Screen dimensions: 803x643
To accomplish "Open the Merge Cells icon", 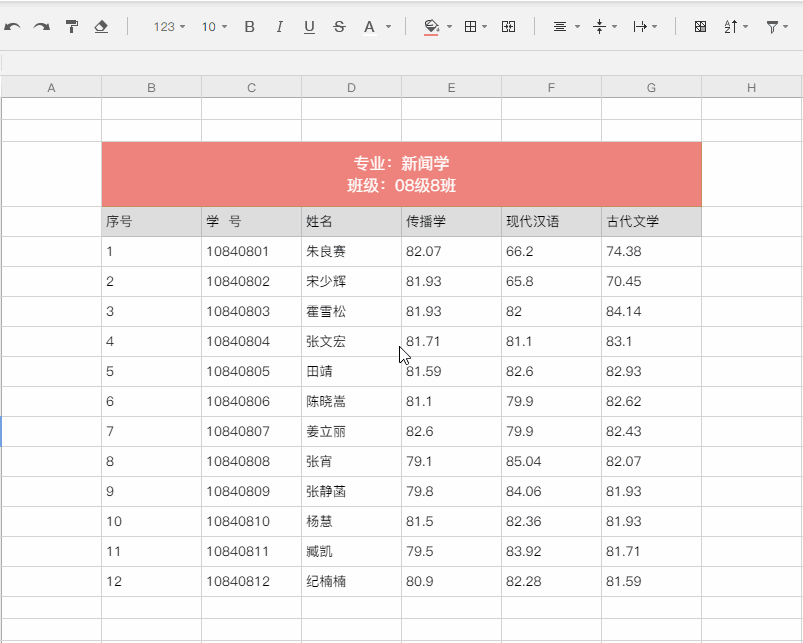I will [x=507, y=27].
